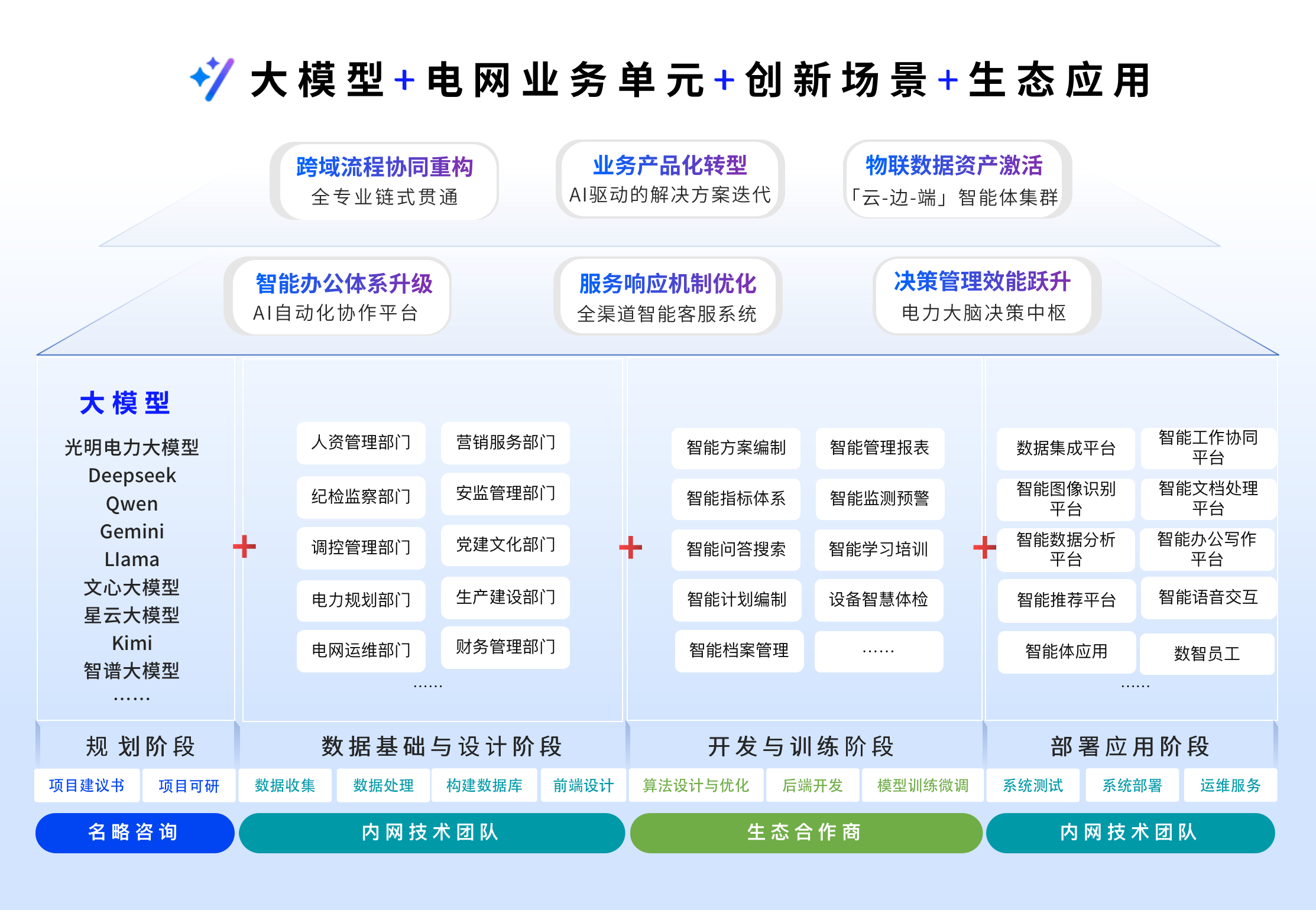Select the 模型训练微调 step
1316x910 pixels.
(x=923, y=785)
